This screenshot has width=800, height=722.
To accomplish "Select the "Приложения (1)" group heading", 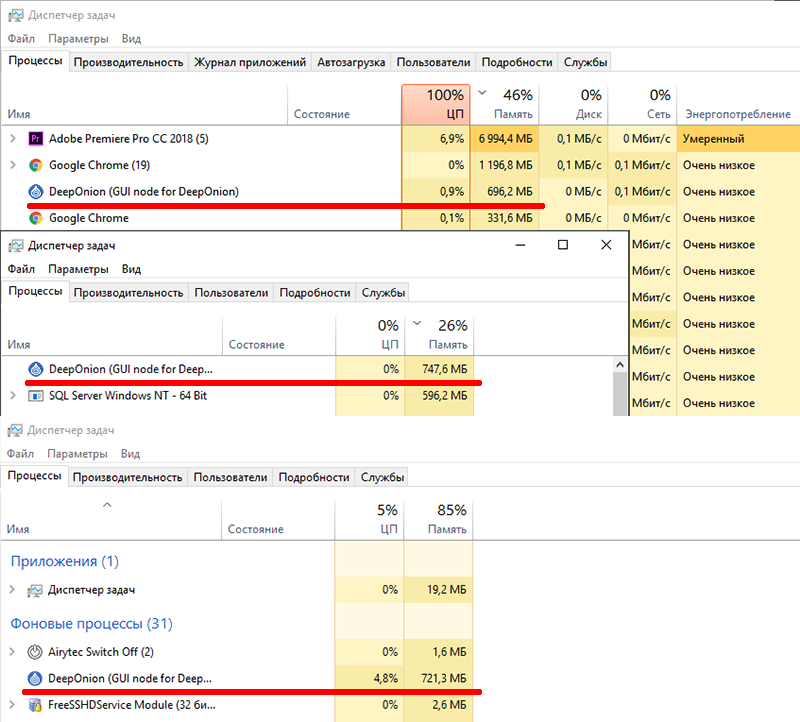I will (x=65, y=561).
